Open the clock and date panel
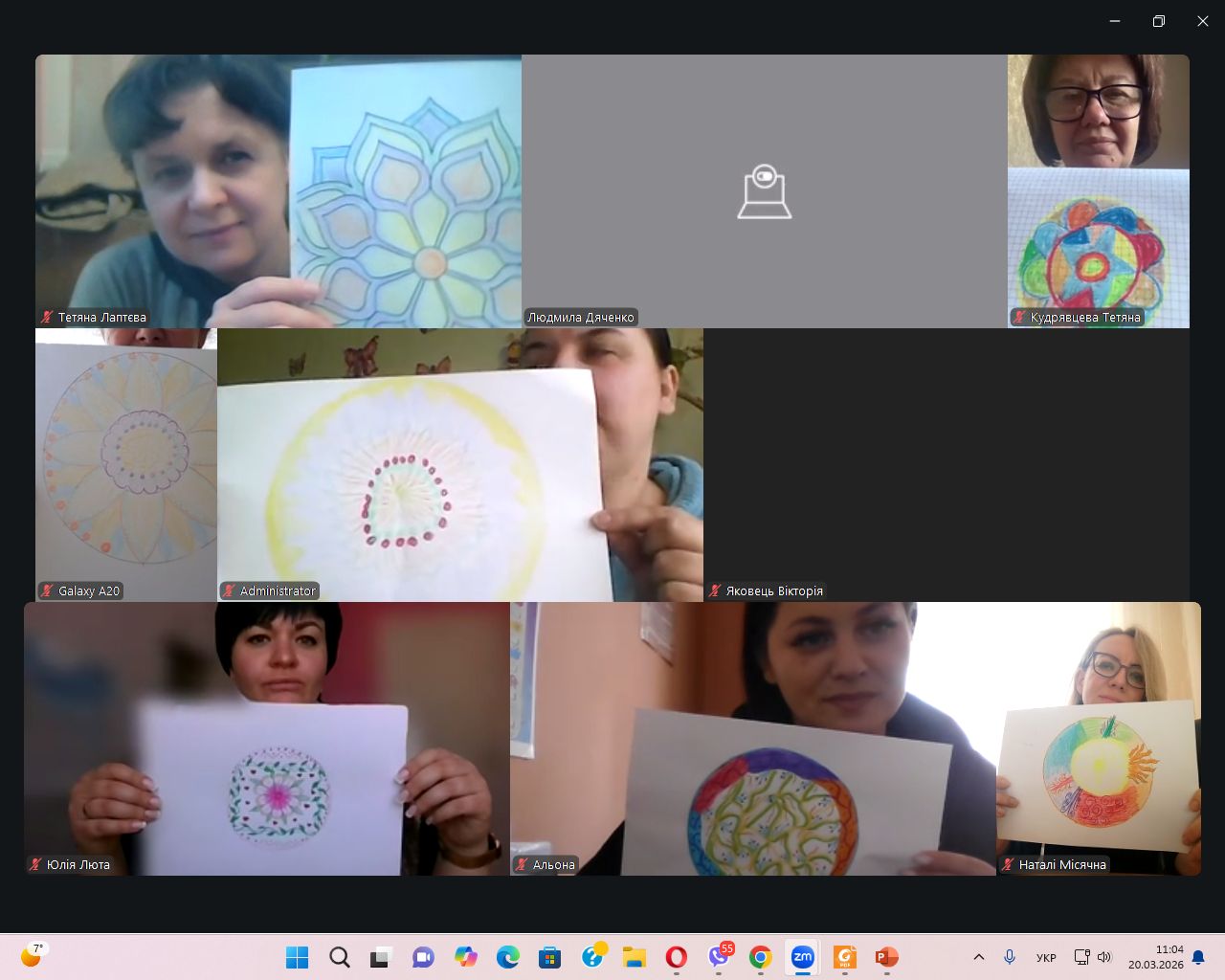 click(1155, 957)
